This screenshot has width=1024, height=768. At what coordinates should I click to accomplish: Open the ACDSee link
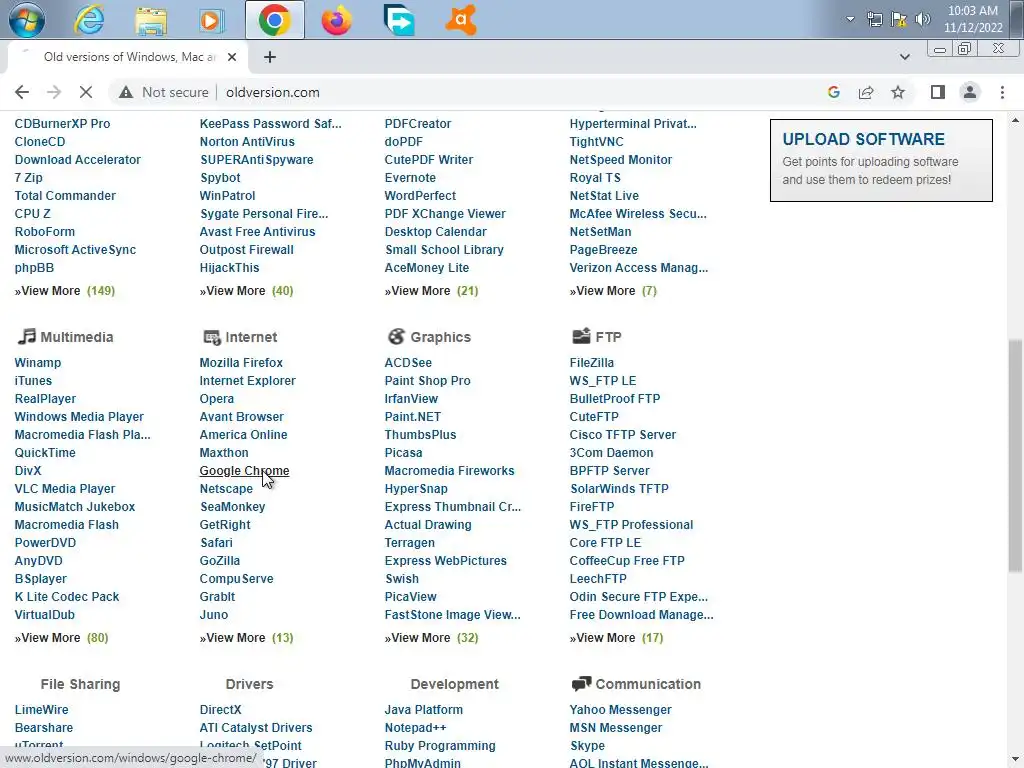click(x=408, y=362)
